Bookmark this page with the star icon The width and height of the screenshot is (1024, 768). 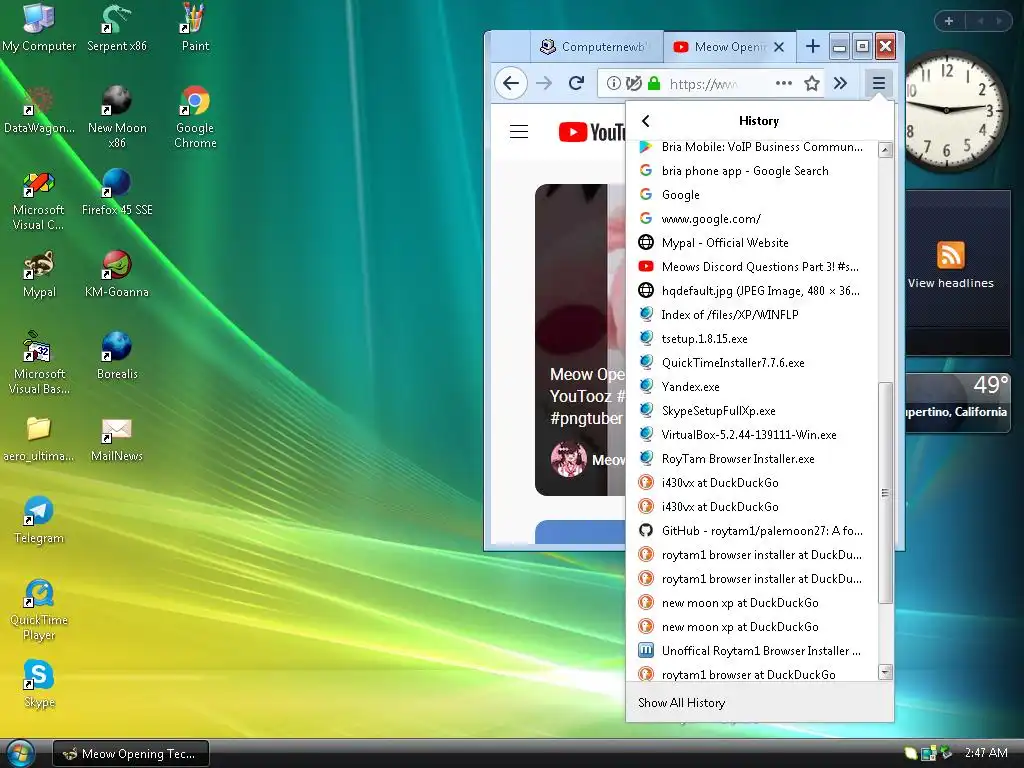[x=812, y=83]
